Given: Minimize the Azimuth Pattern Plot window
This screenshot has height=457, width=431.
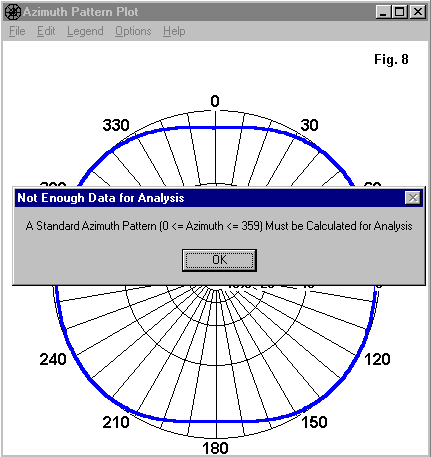Looking at the screenshot, I should pos(383,12).
